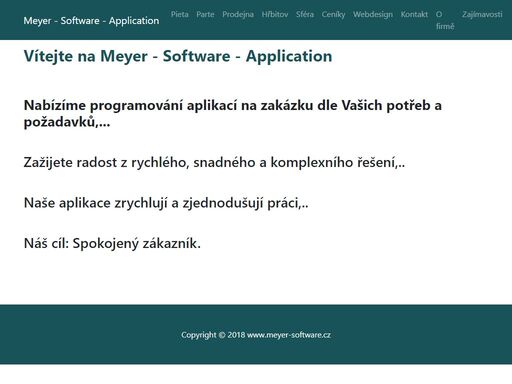Open the Ceníky menu entry
This screenshot has width=512, height=384.
(333, 14)
